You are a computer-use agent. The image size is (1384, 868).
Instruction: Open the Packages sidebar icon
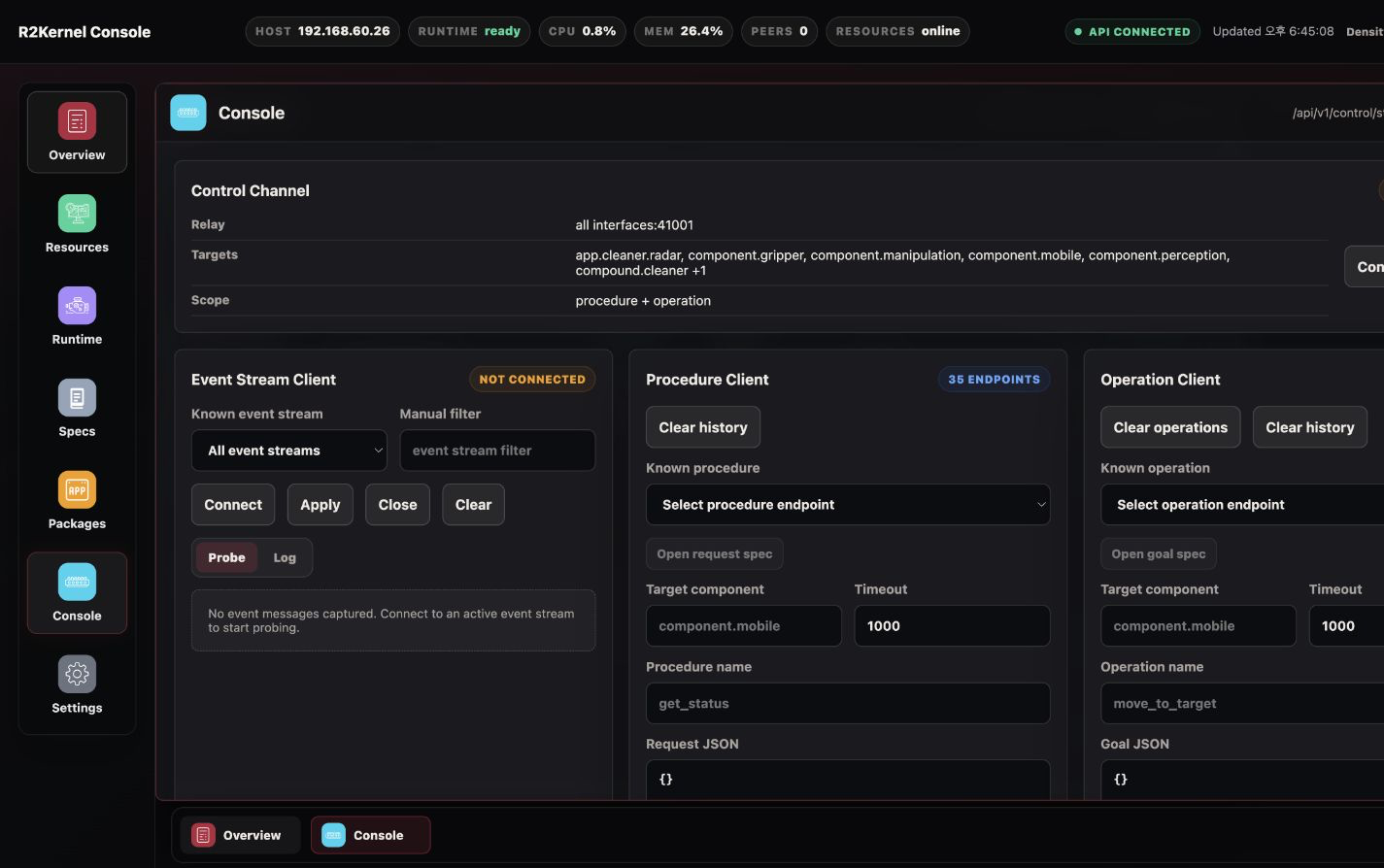[x=77, y=490]
